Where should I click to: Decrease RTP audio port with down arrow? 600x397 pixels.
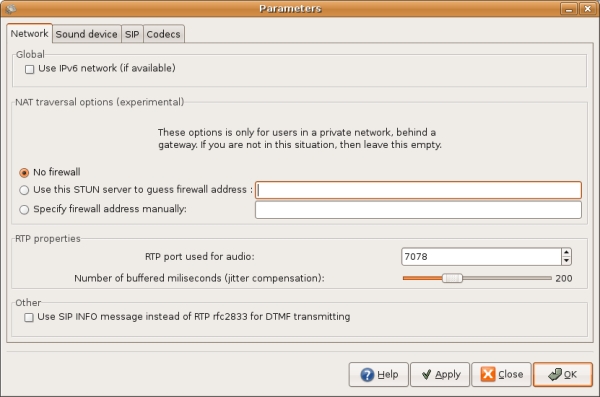point(566,261)
